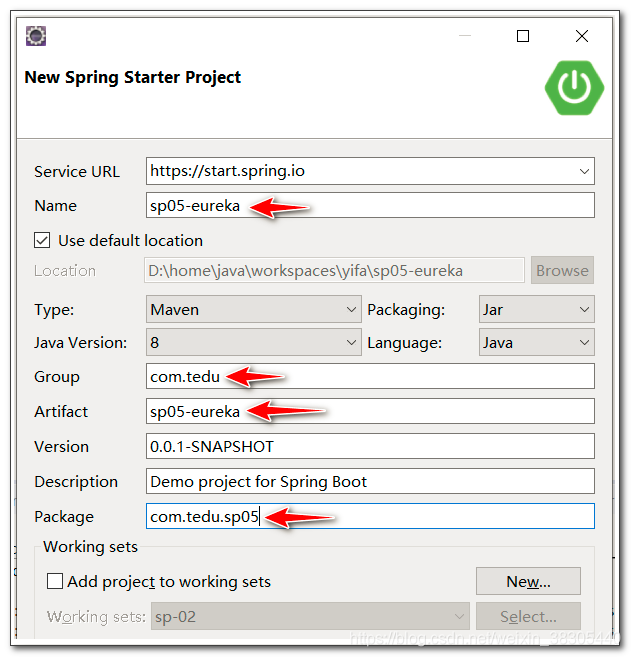Focus the Version field with 0.0.1-SNAPSHOT

tap(370, 446)
